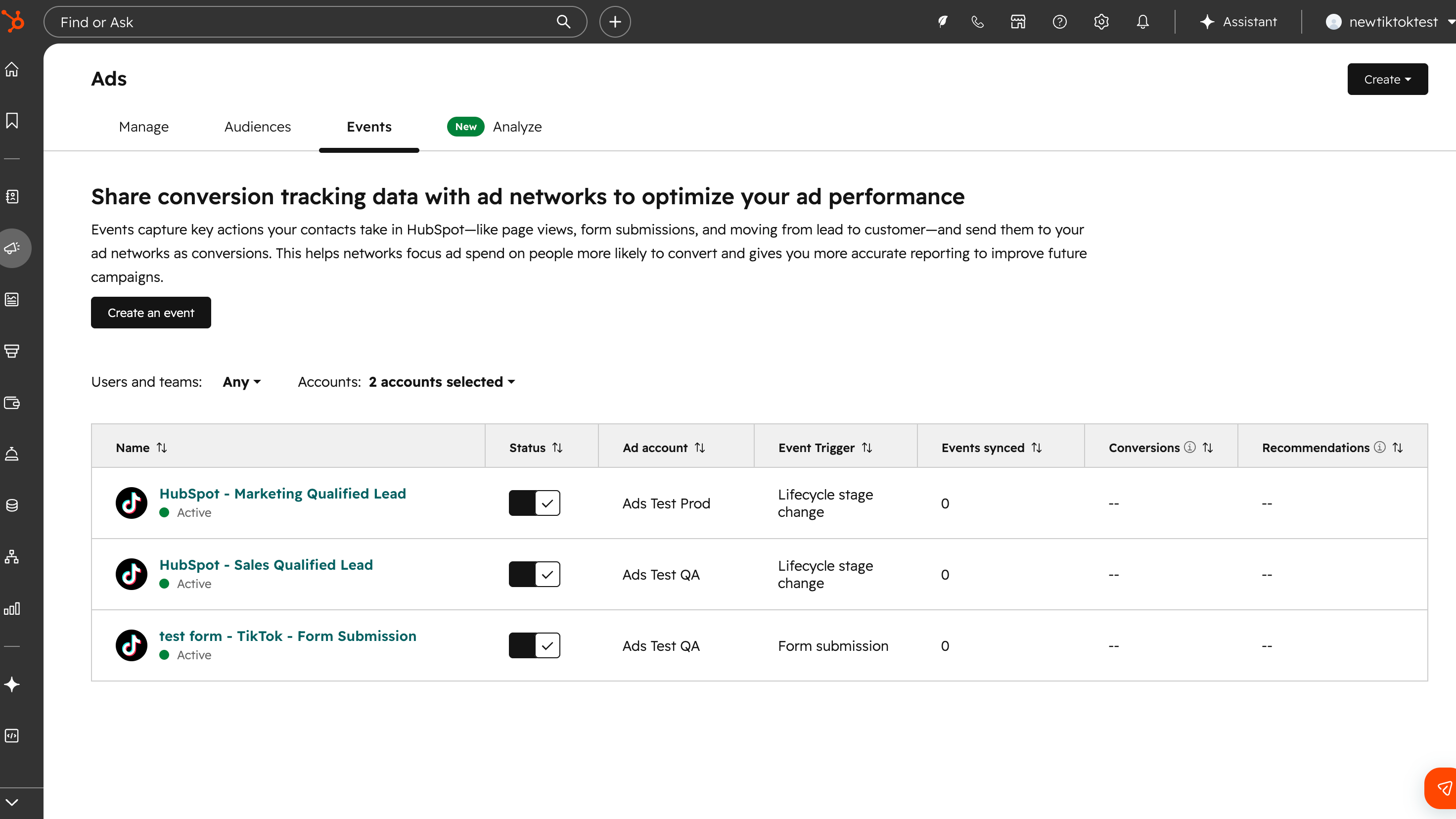Open the 2 accounts selected dropdown
This screenshot has height=819, width=1456.
tap(442, 381)
